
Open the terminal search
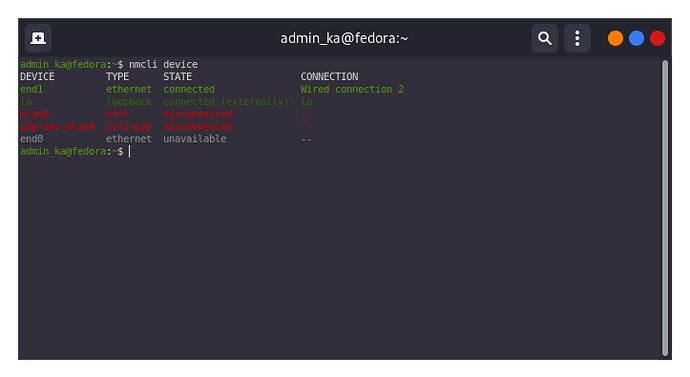[x=545, y=38]
